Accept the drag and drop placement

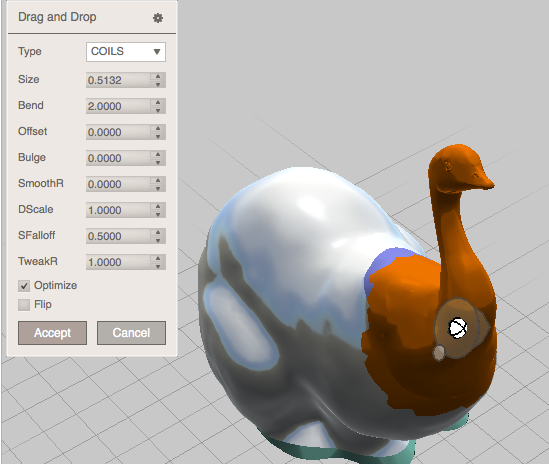53,333
